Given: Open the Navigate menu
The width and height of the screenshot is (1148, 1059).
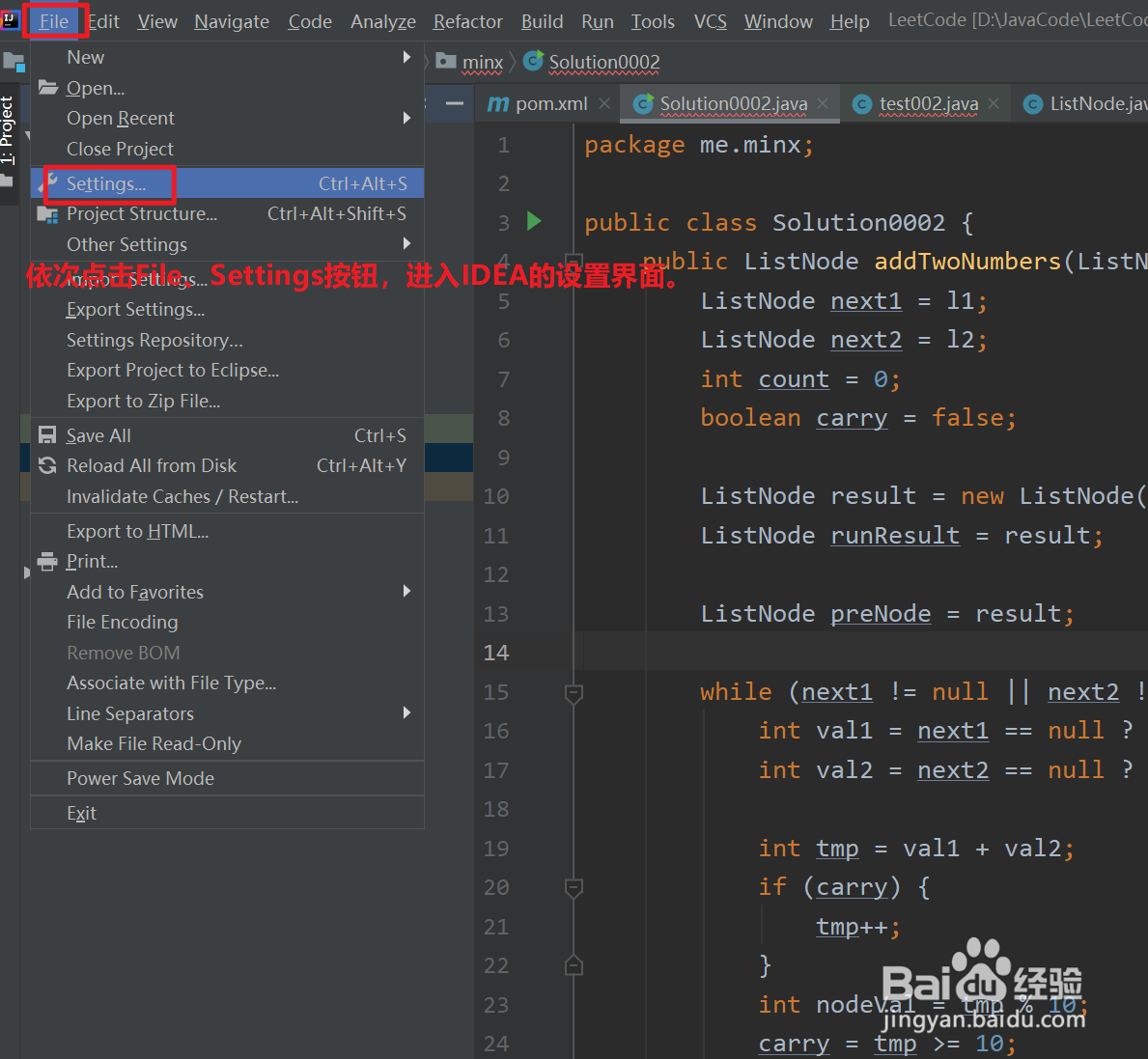Looking at the screenshot, I should (x=232, y=21).
